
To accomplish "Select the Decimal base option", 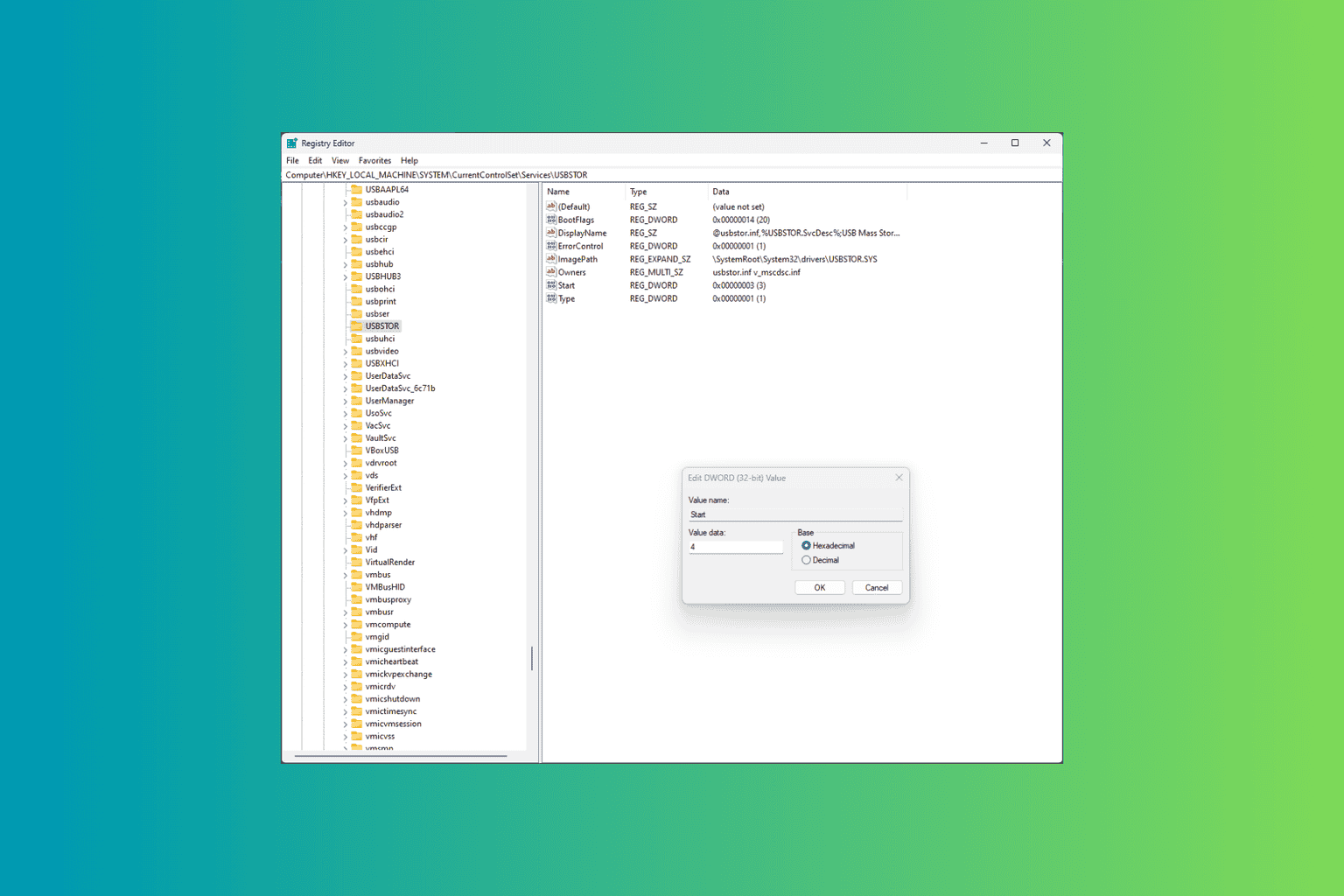I will tap(806, 560).
